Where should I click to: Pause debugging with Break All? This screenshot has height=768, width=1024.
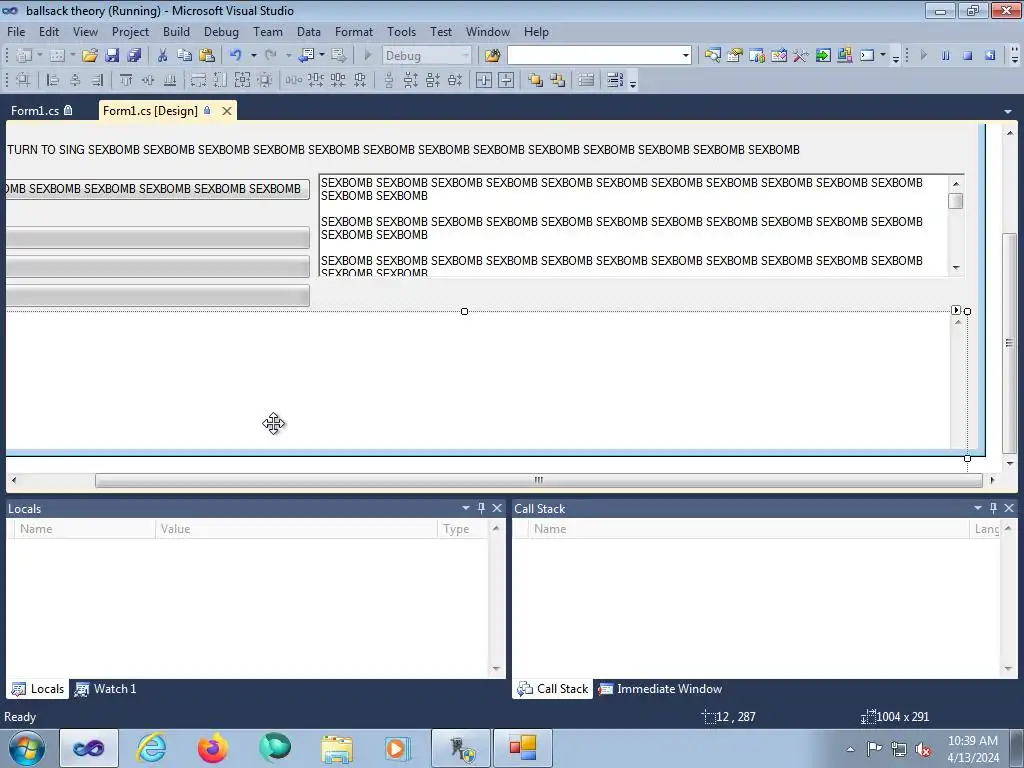[x=946, y=56]
